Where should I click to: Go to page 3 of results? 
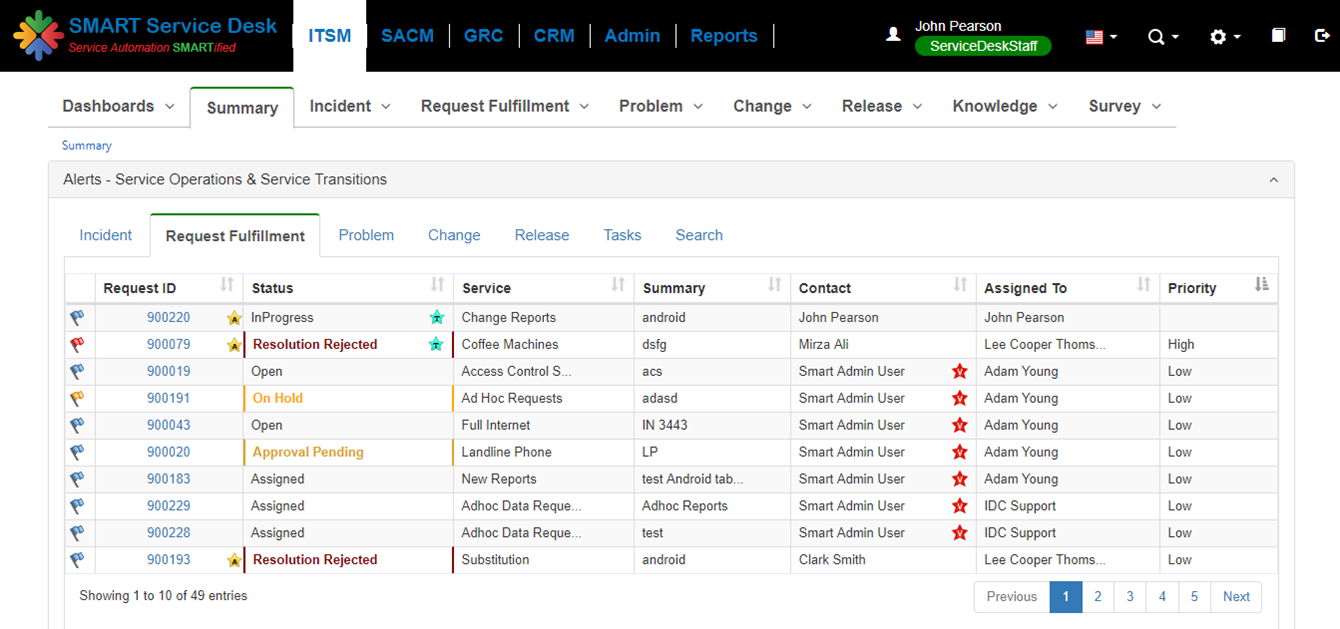coord(1130,596)
